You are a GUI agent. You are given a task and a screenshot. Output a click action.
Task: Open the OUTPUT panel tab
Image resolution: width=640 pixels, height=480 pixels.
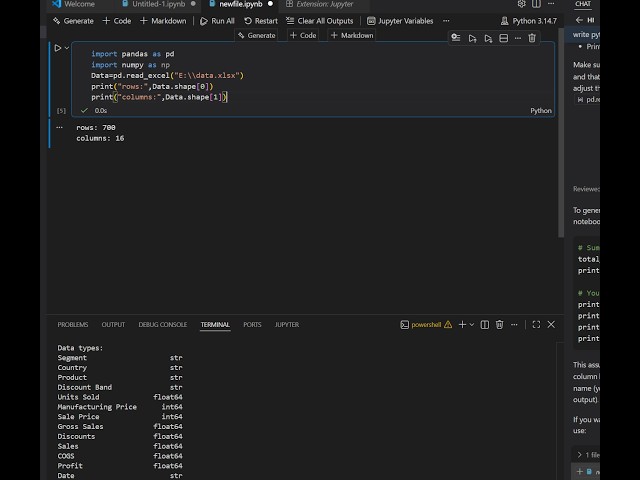click(x=113, y=324)
